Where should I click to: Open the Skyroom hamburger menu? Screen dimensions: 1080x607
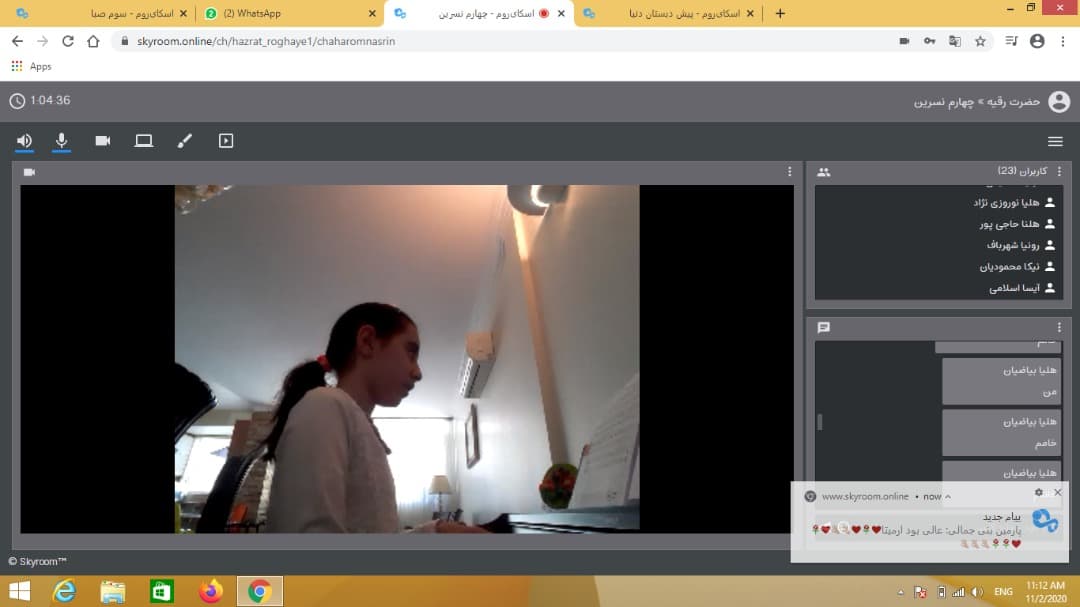click(x=1055, y=141)
